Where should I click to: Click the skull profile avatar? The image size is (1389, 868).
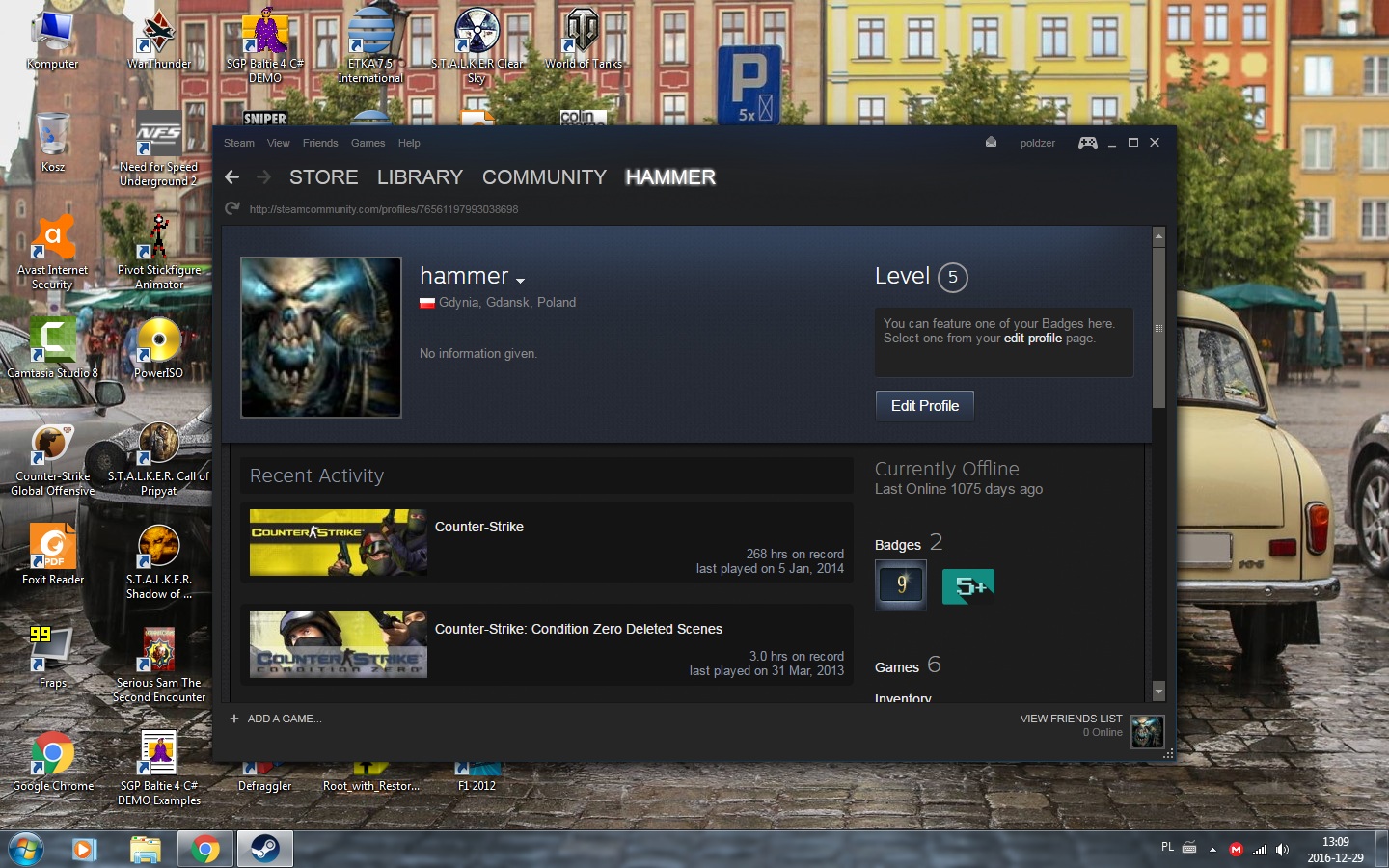click(x=321, y=337)
